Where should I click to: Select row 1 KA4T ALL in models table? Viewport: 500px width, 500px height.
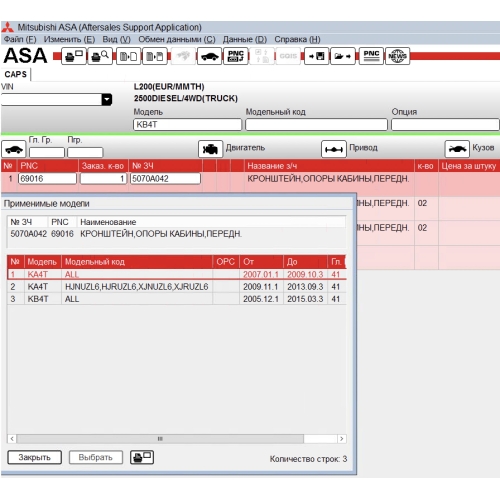pyautogui.click(x=177, y=274)
